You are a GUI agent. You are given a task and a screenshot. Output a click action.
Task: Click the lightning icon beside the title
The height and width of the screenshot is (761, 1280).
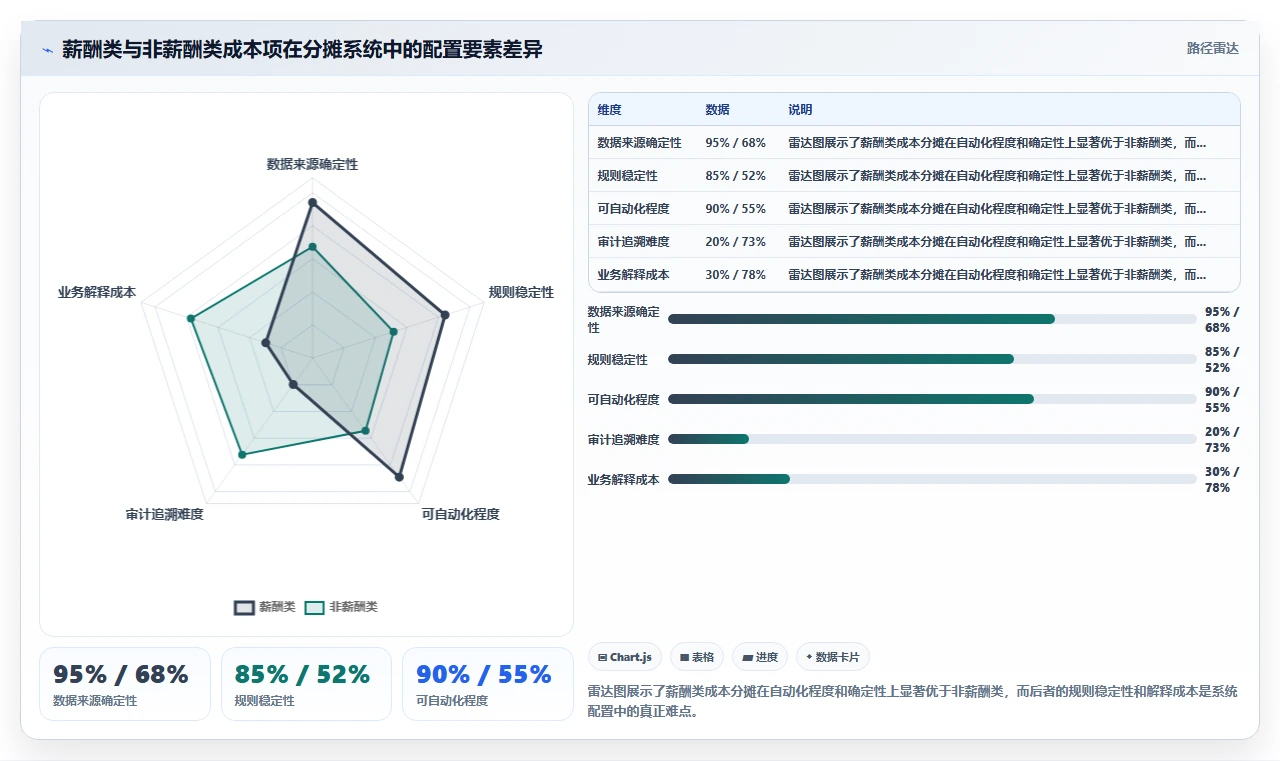pos(47,50)
